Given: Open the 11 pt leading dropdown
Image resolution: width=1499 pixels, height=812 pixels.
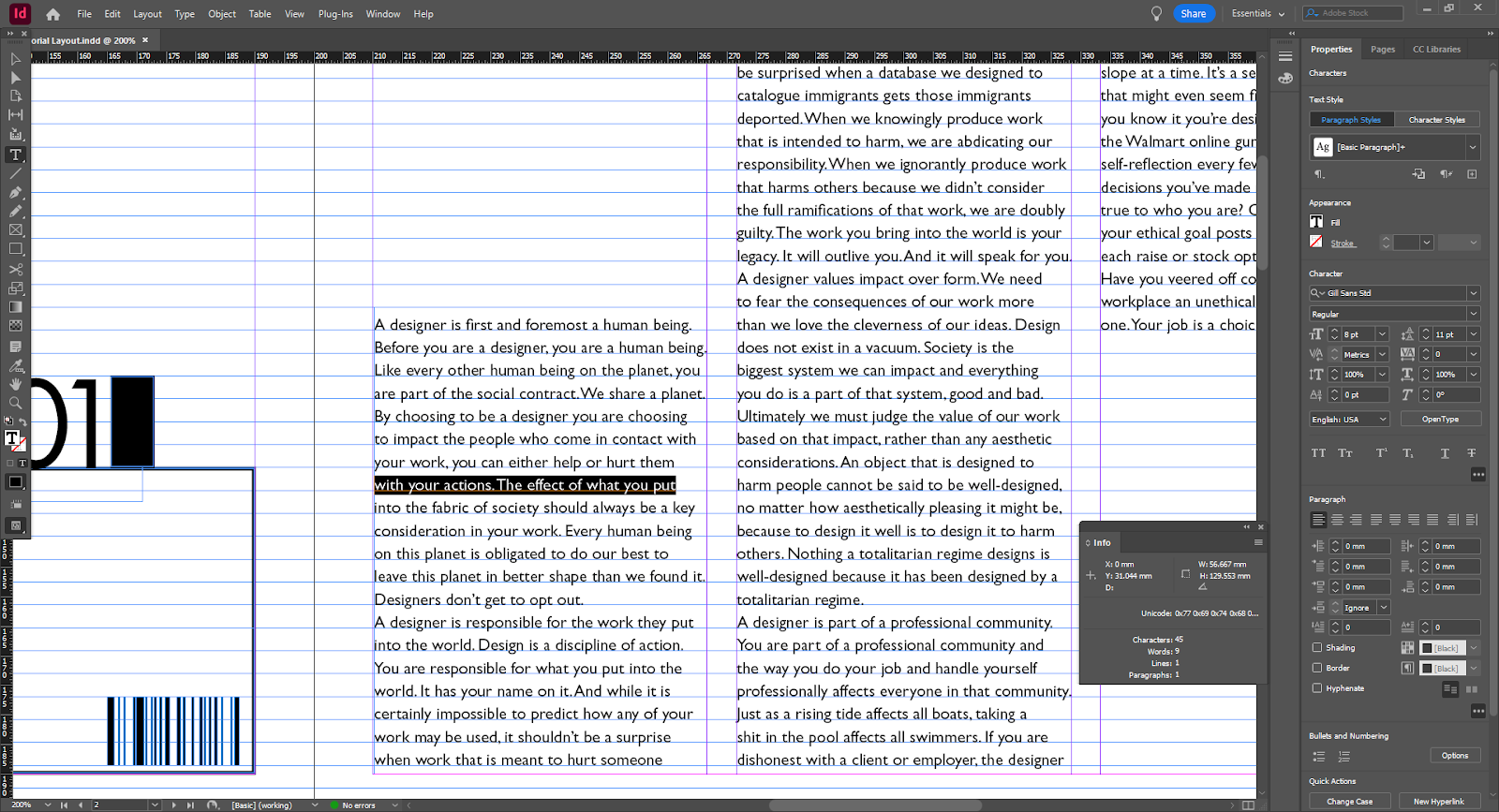Looking at the screenshot, I should click(1473, 334).
